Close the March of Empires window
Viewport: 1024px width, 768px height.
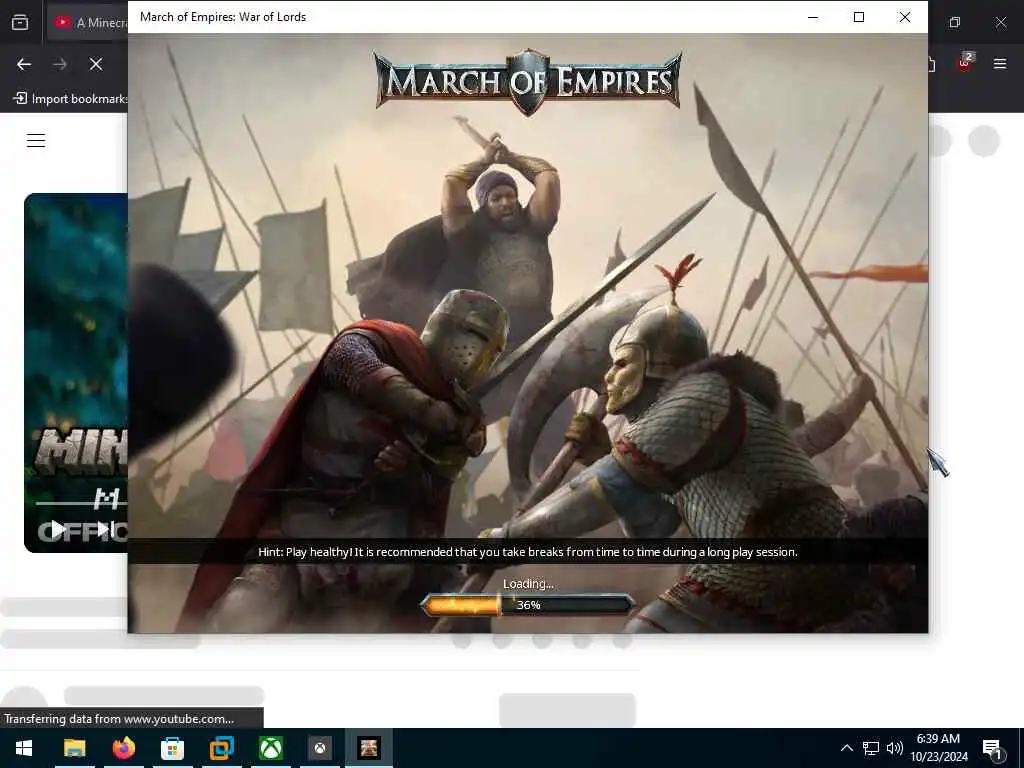[904, 17]
